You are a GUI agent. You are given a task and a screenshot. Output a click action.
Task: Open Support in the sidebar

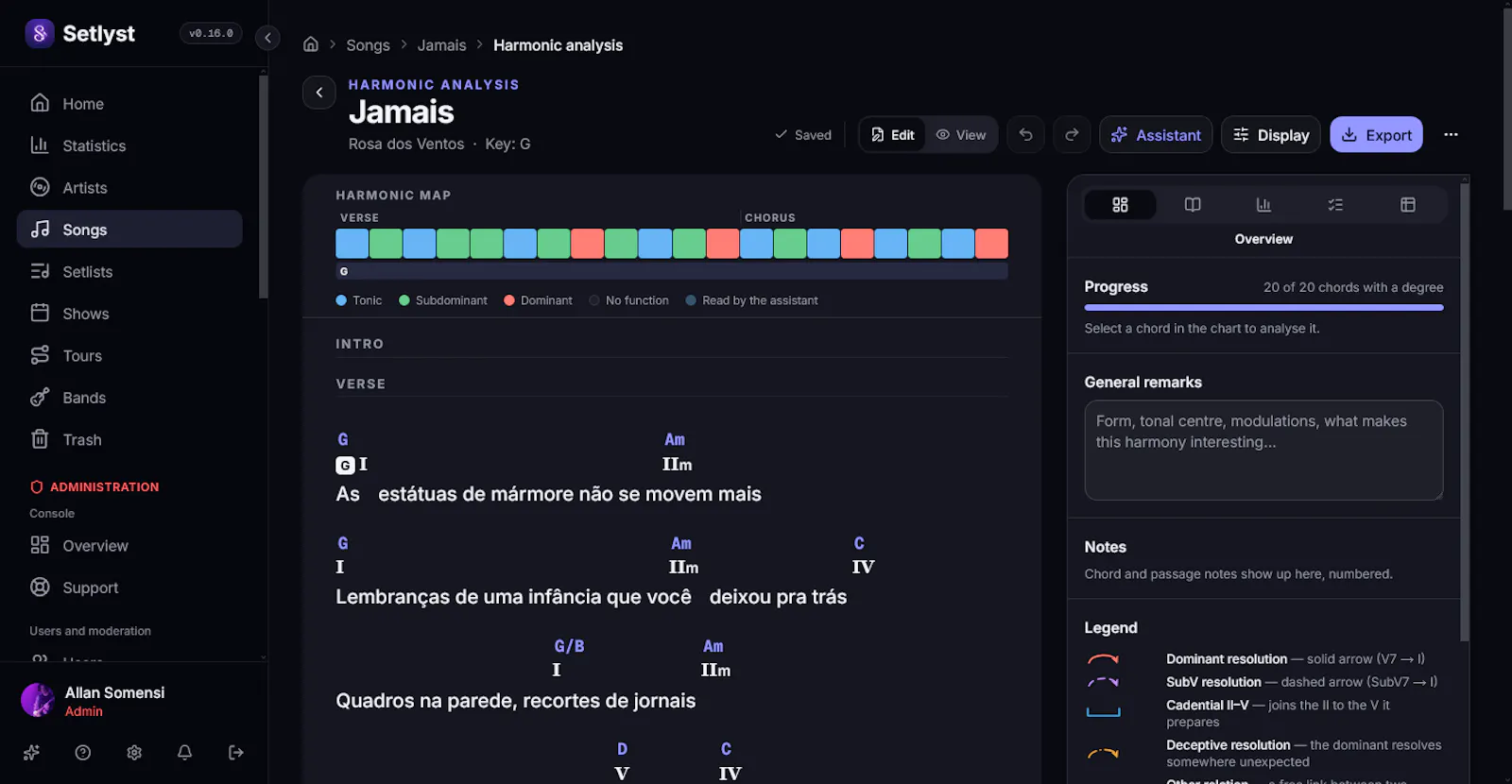click(x=129, y=588)
